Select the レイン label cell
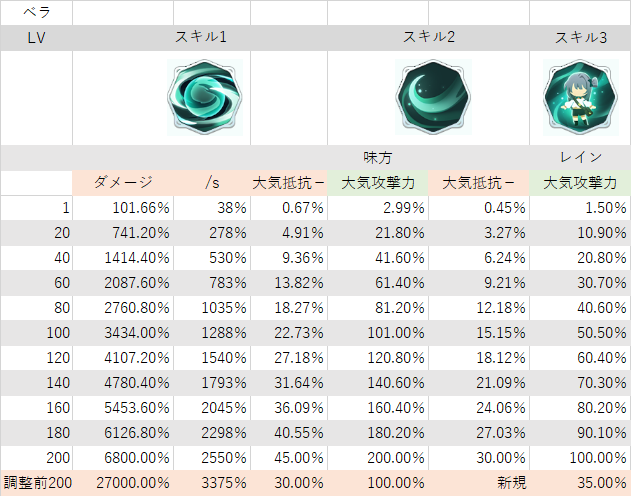Image resolution: width=631 pixels, height=496 pixels. pyautogui.click(x=580, y=158)
